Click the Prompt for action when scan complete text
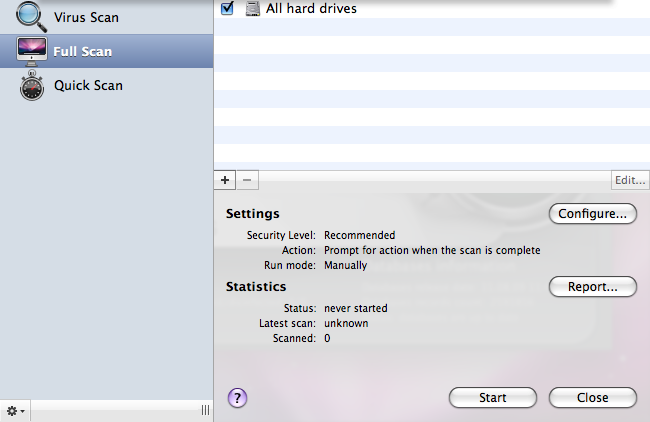650x422 pixels. (x=432, y=250)
